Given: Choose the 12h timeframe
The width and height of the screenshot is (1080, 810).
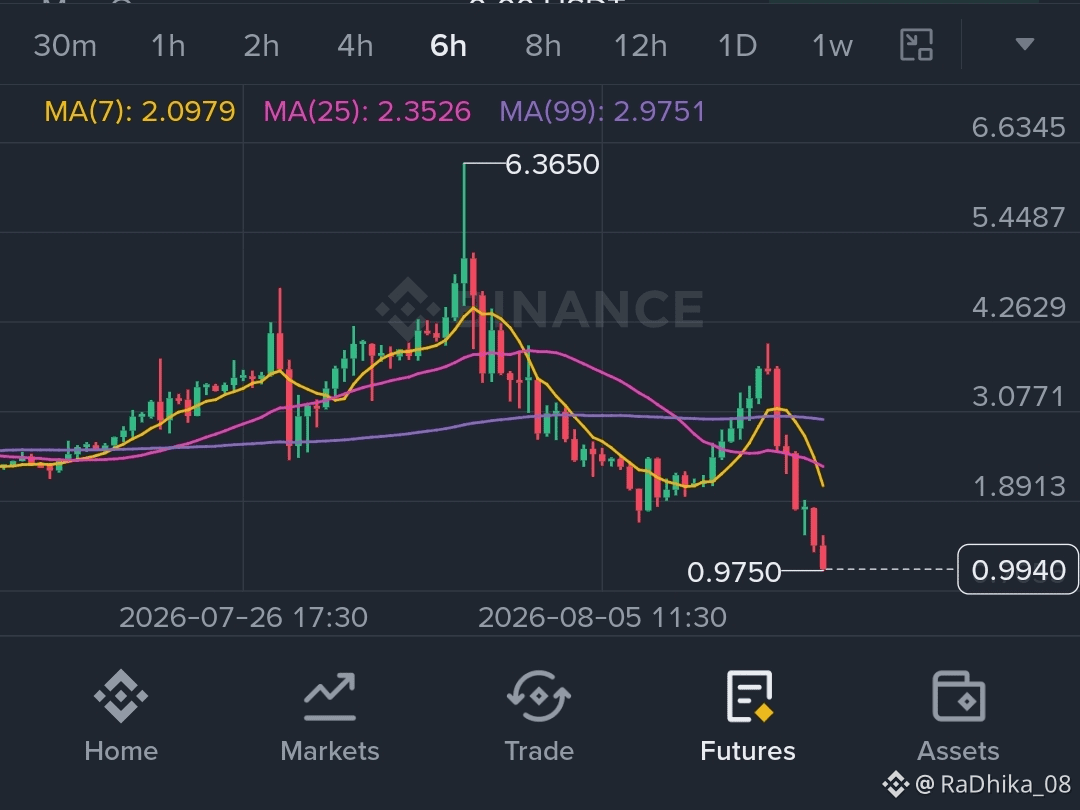Looking at the screenshot, I should click(x=640, y=46).
